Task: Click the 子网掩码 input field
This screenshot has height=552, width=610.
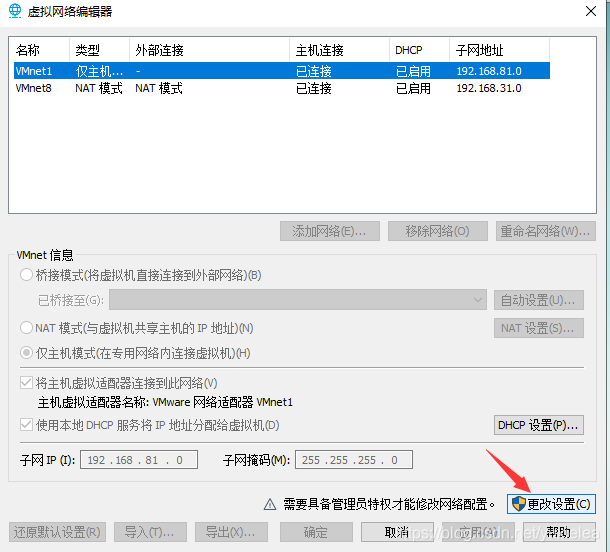Action: point(354,460)
